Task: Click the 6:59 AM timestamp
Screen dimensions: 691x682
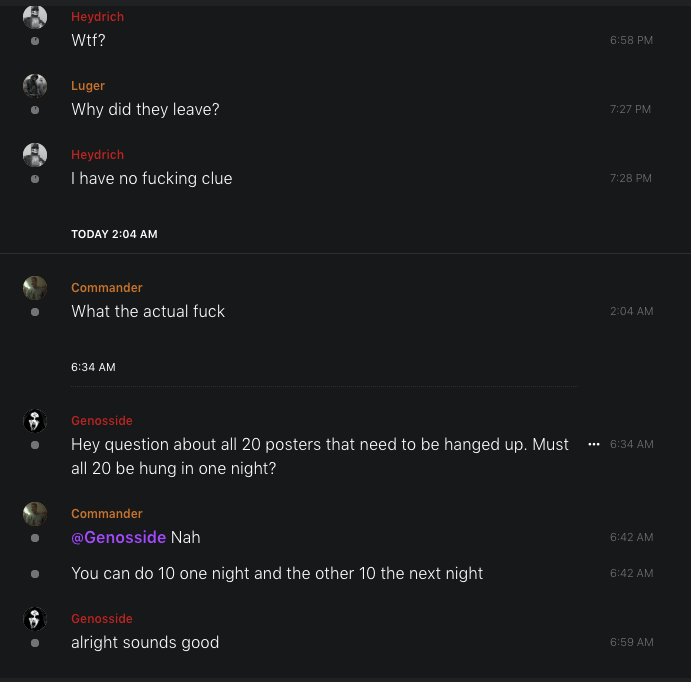Action: pos(631,643)
